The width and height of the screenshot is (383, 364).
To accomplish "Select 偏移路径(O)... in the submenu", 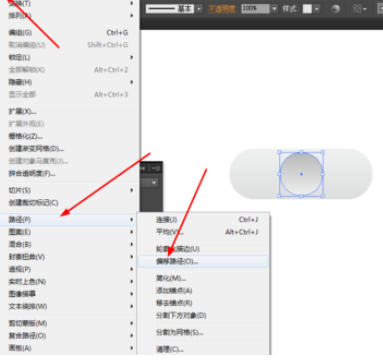I will click(203, 261).
